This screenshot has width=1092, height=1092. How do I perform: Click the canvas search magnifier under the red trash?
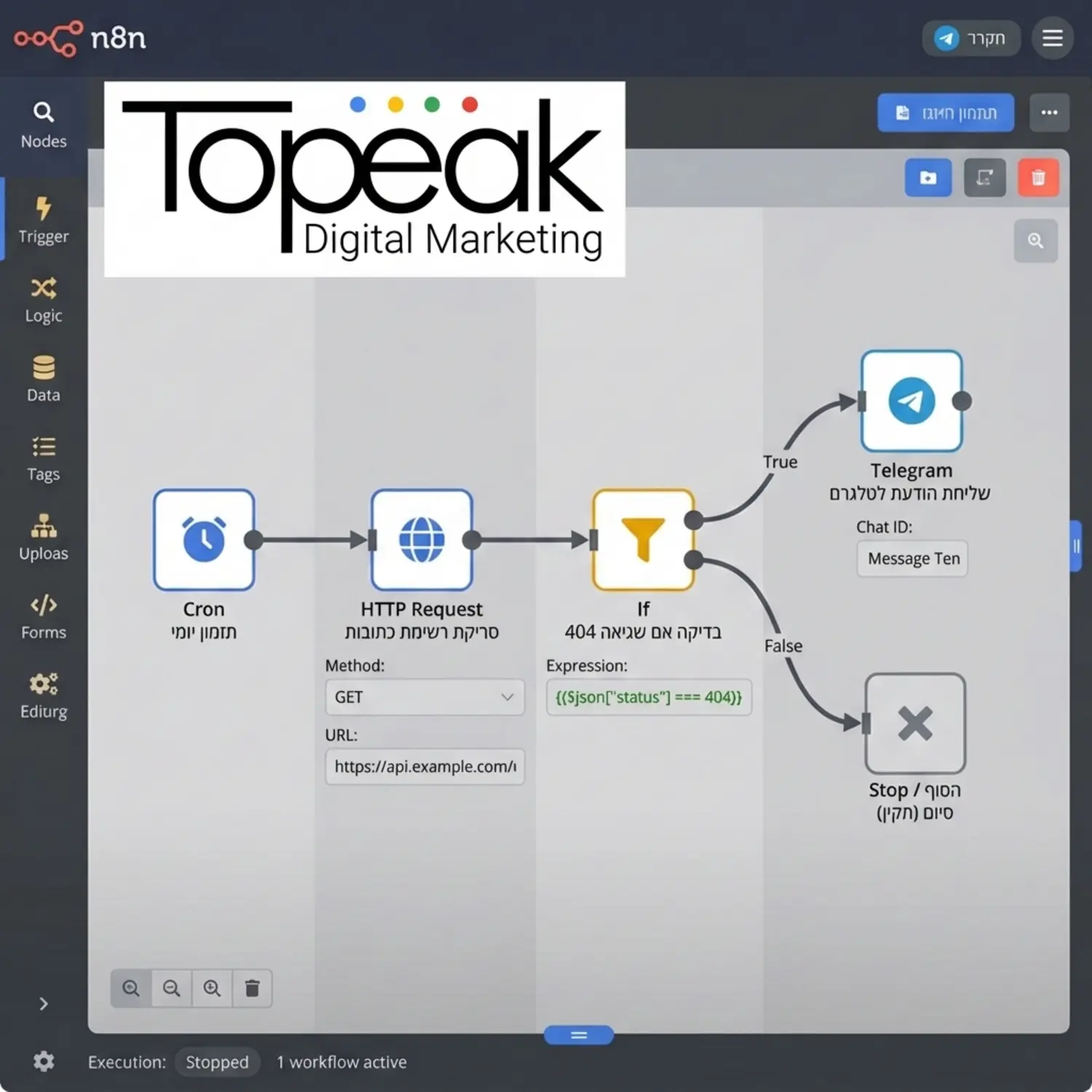(1035, 240)
